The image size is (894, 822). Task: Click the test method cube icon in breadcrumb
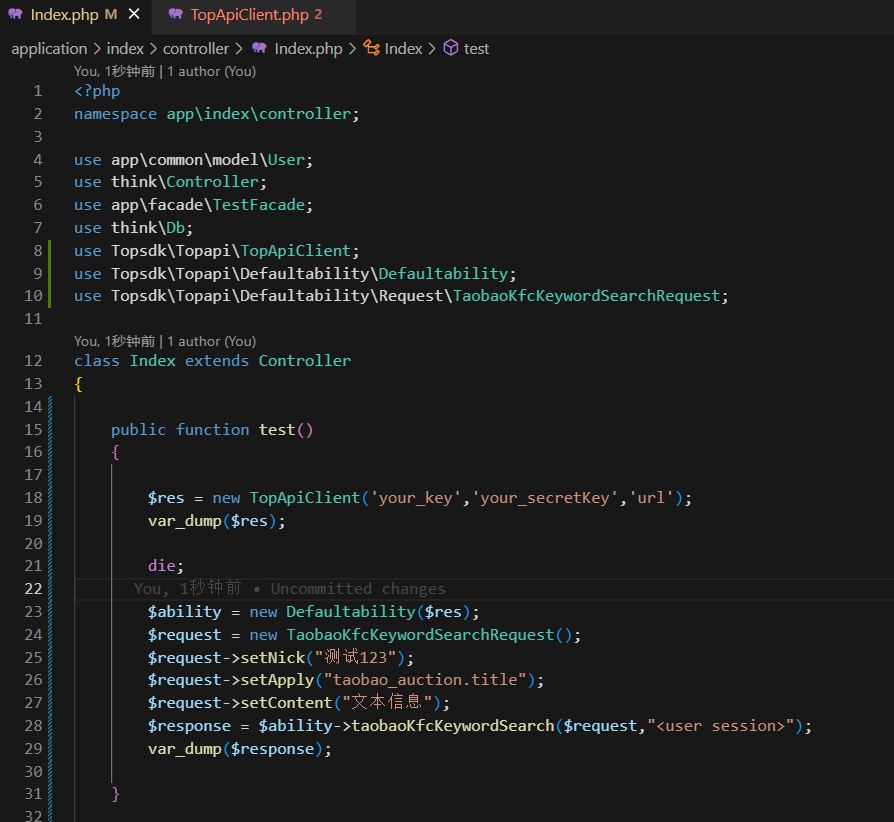(451, 48)
